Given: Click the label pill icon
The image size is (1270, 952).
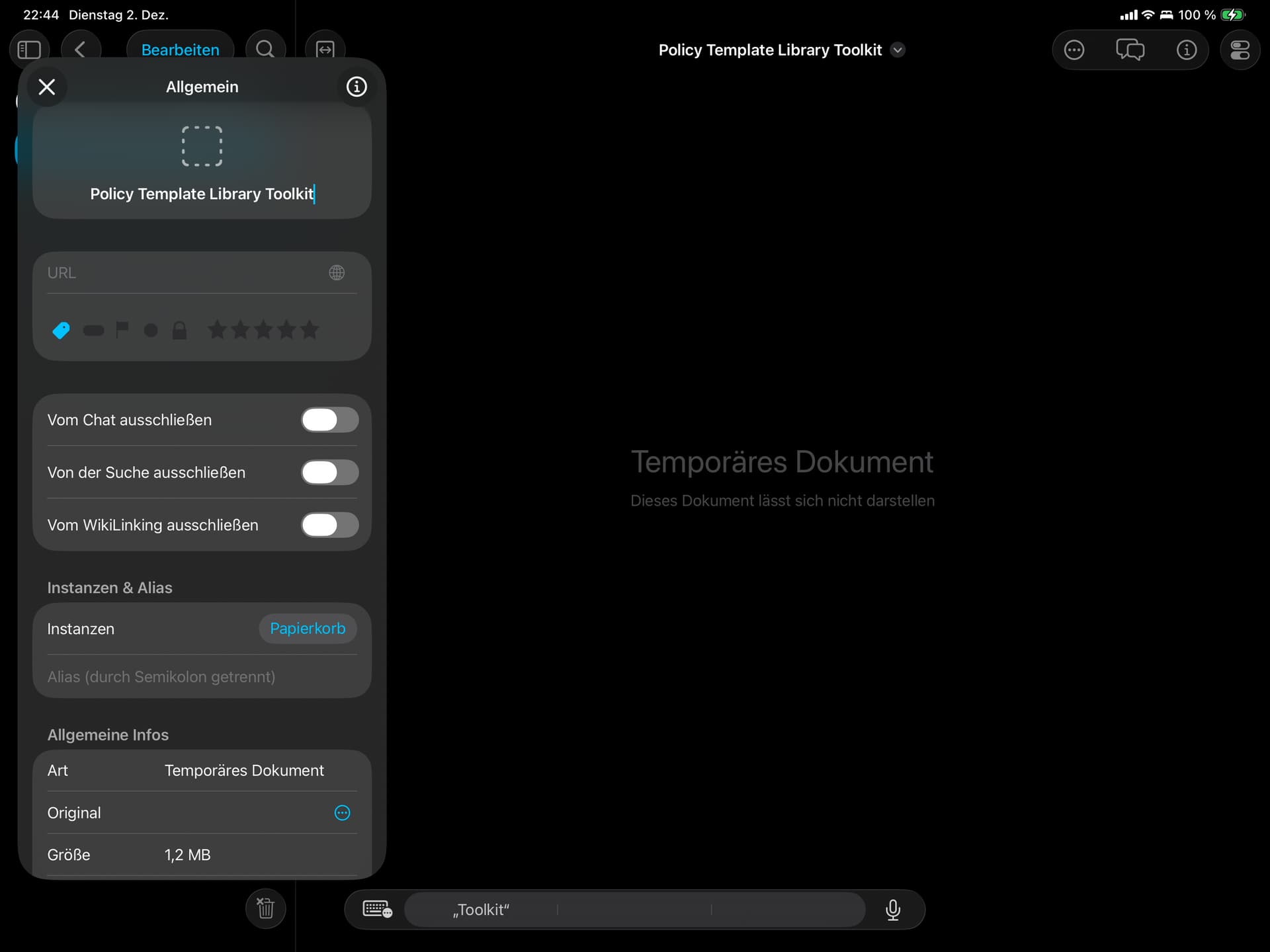Looking at the screenshot, I should [x=93, y=330].
